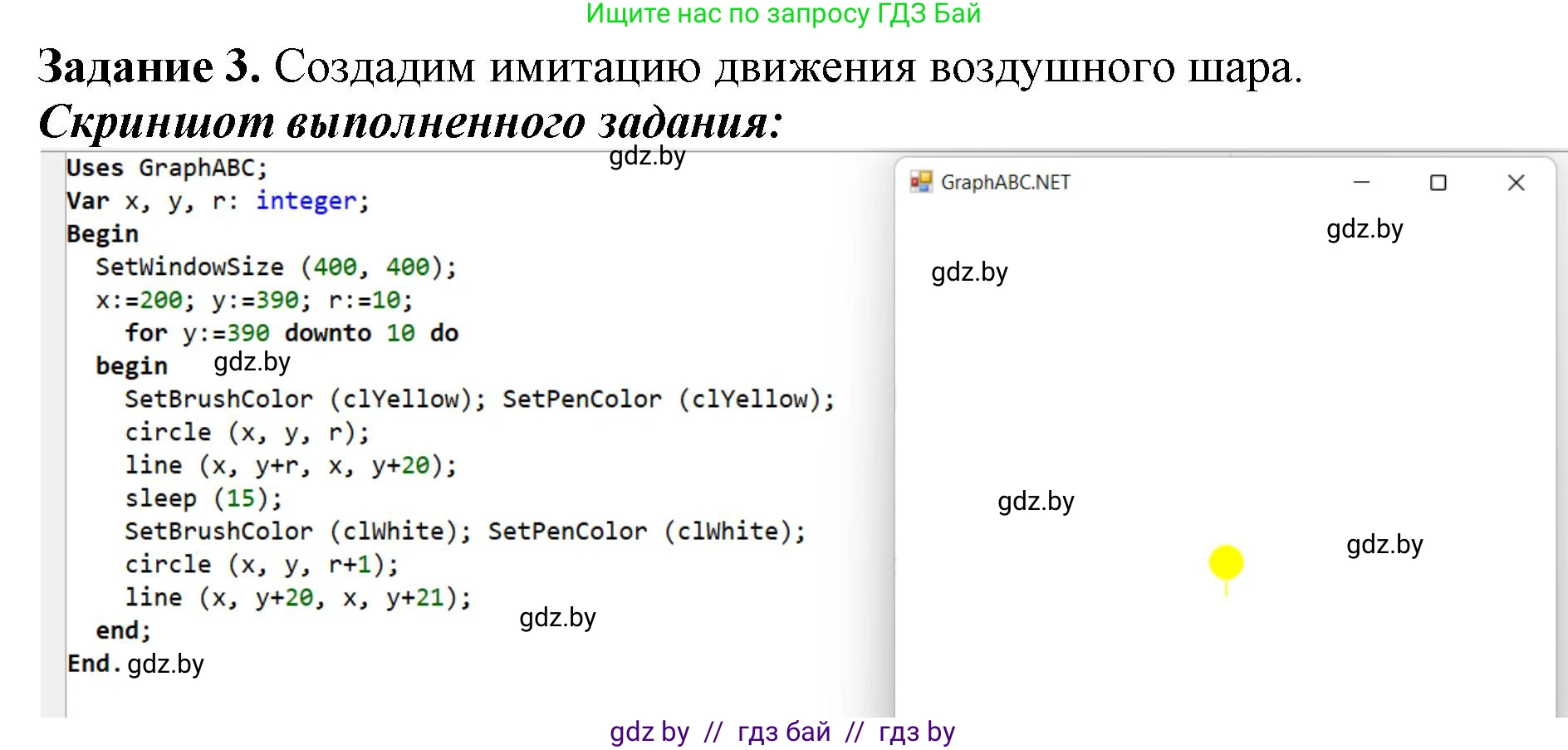Maximize the GraphABC.NET window
The height and width of the screenshot is (750, 1568).
tap(1438, 183)
